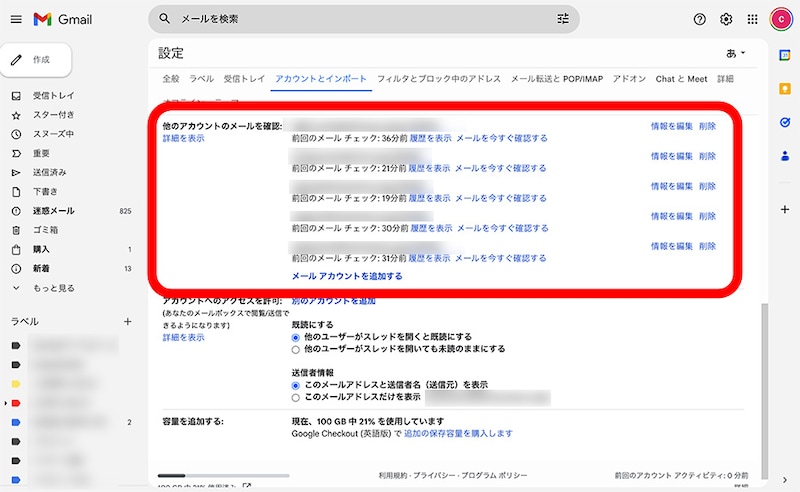800x492 pixels.
Task: Click 削除 for 21分前 account
Action: pyautogui.click(x=707, y=156)
